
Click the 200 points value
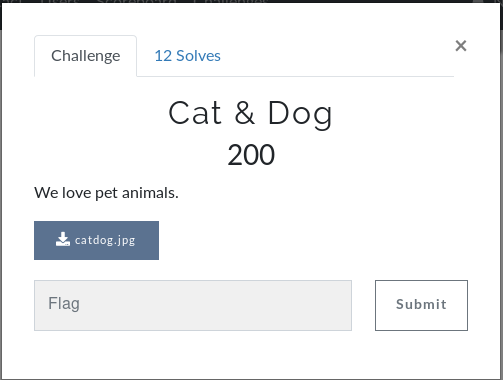(251, 155)
